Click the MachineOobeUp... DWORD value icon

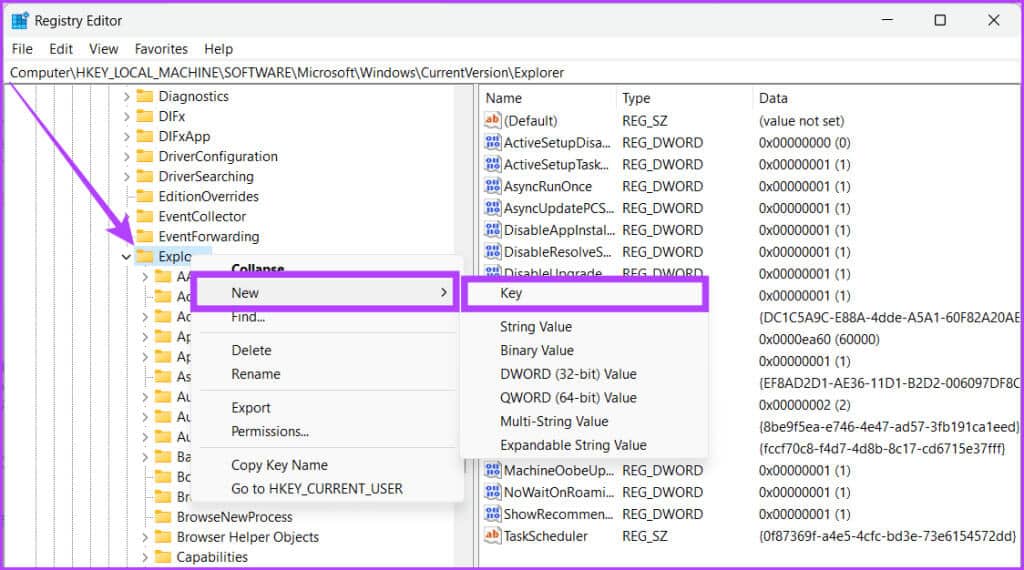pyautogui.click(x=492, y=470)
